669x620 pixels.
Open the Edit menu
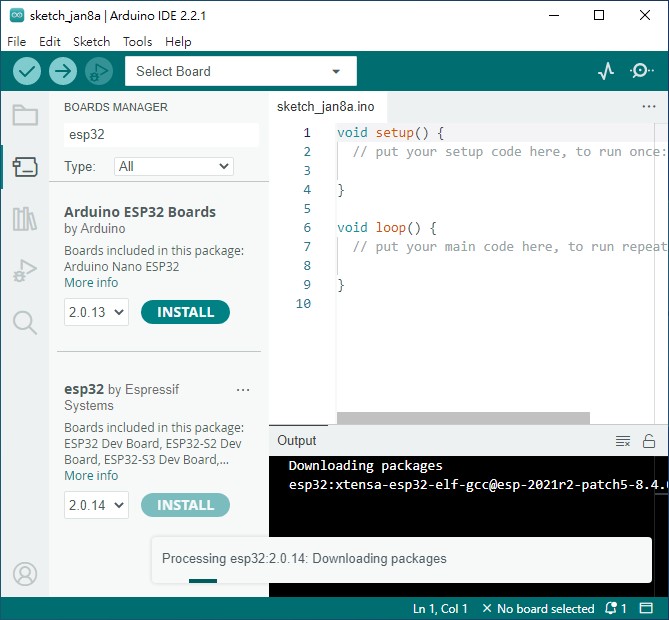pos(50,42)
